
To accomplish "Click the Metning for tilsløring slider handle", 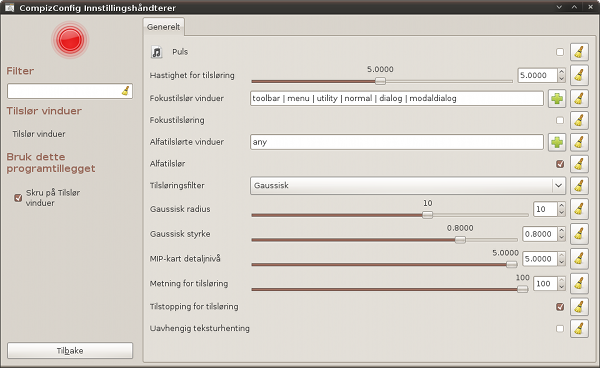I will (x=522, y=290).
